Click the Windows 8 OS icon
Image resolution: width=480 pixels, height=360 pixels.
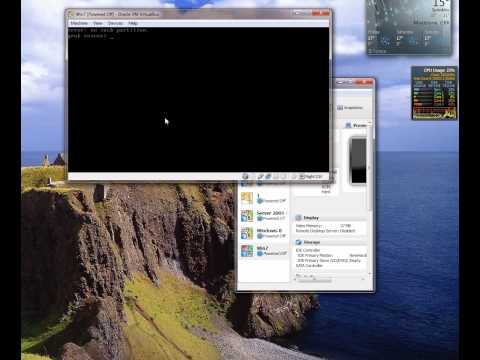[247, 233]
